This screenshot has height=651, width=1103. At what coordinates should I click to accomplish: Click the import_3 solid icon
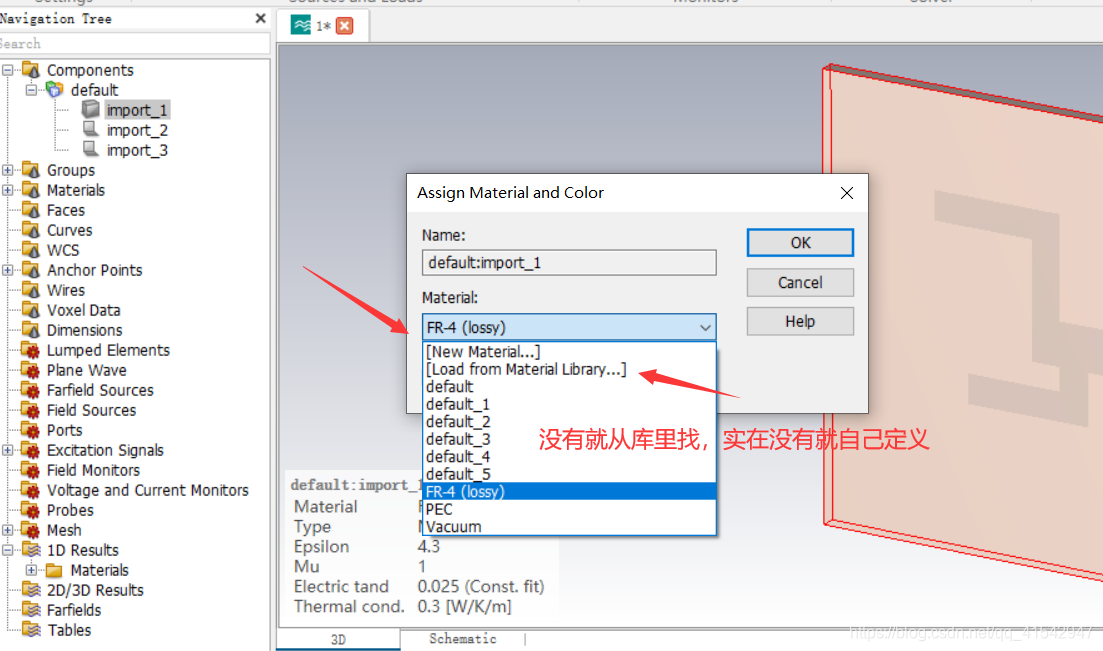pos(91,149)
